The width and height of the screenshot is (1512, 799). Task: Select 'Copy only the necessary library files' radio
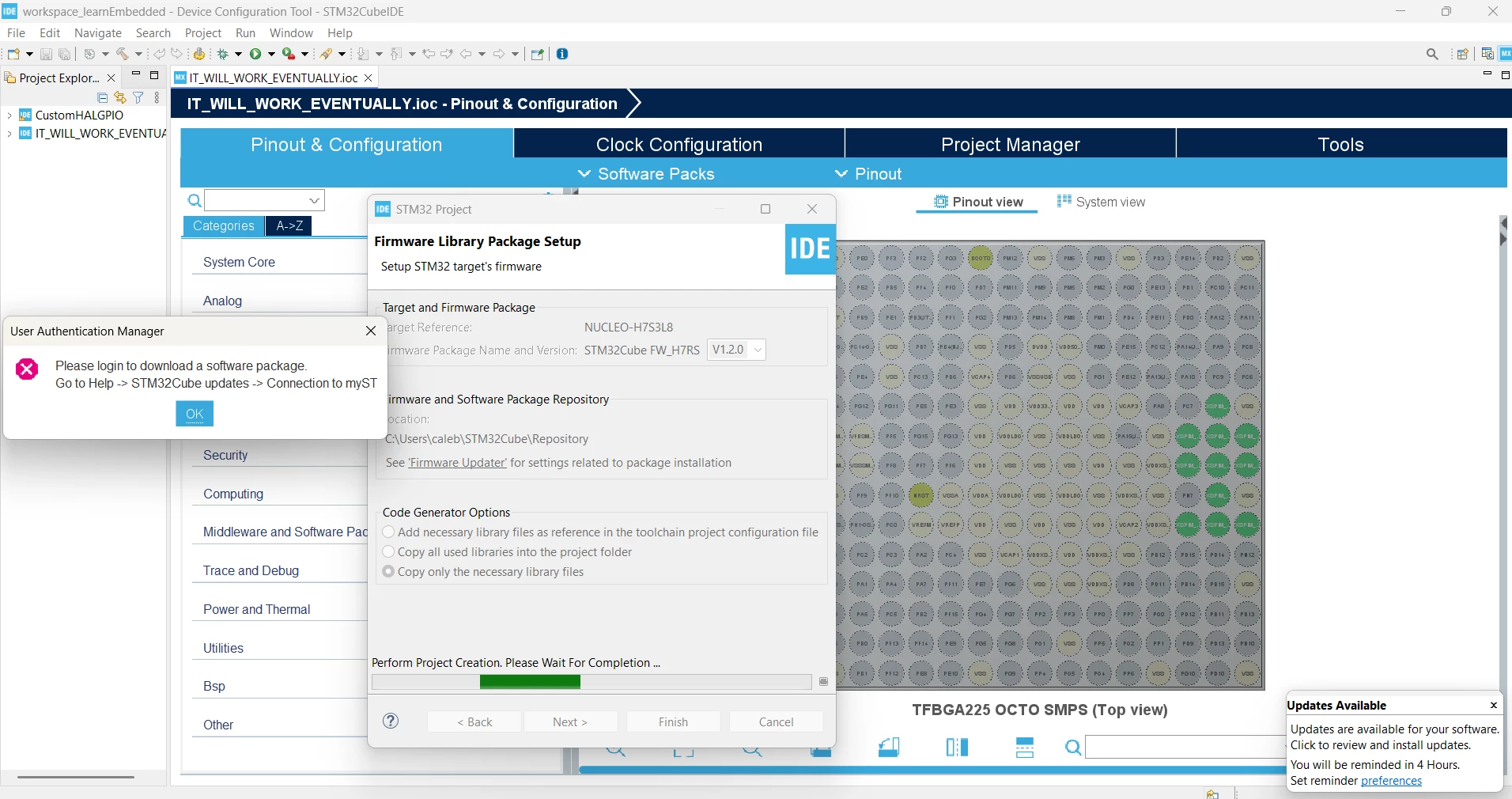point(388,571)
